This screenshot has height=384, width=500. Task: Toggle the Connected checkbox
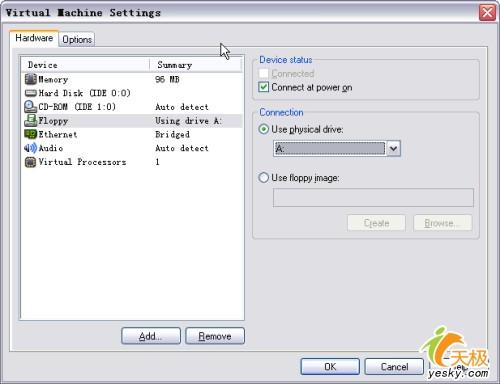pos(263,73)
